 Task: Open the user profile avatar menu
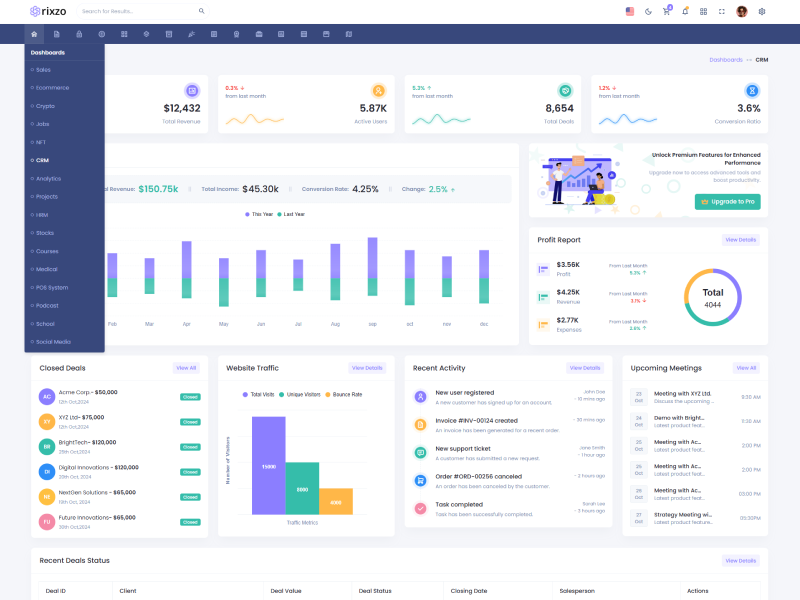(x=742, y=11)
